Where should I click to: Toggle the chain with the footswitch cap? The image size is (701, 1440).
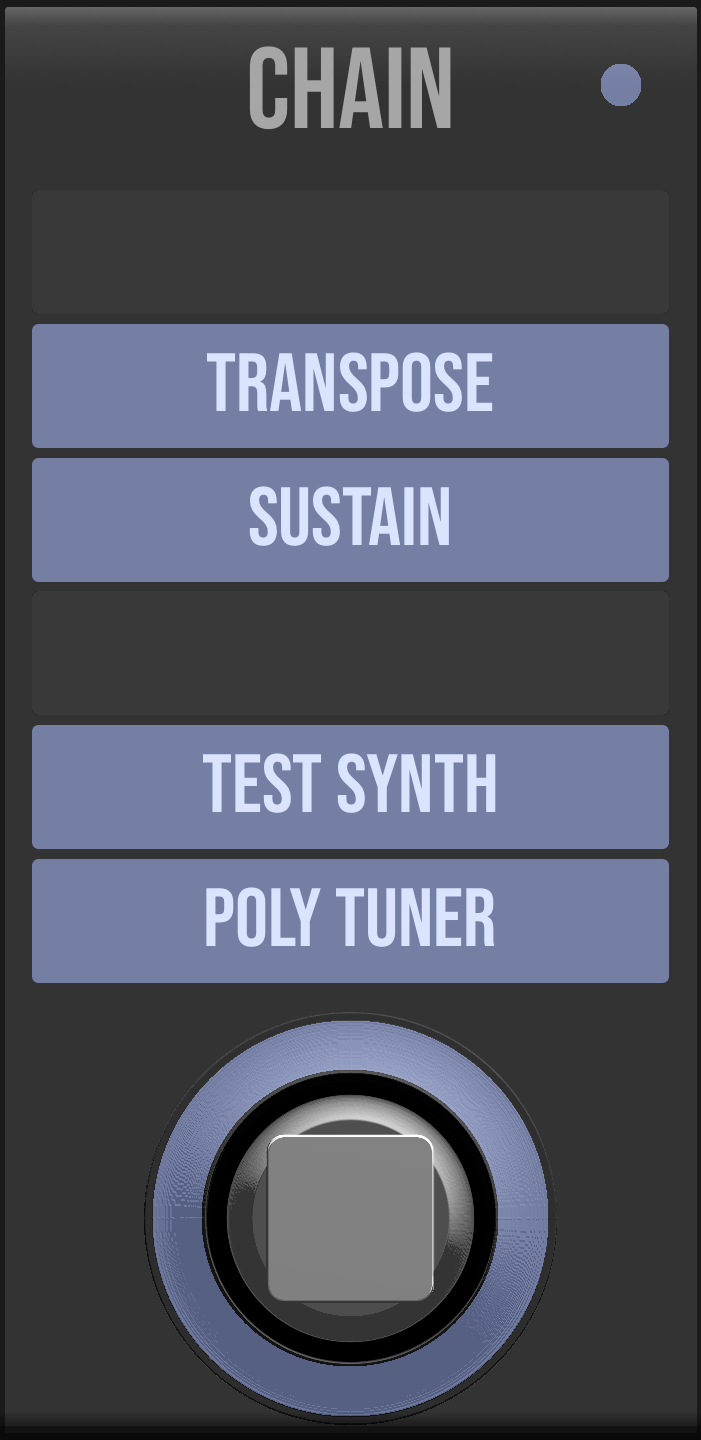point(350,1218)
